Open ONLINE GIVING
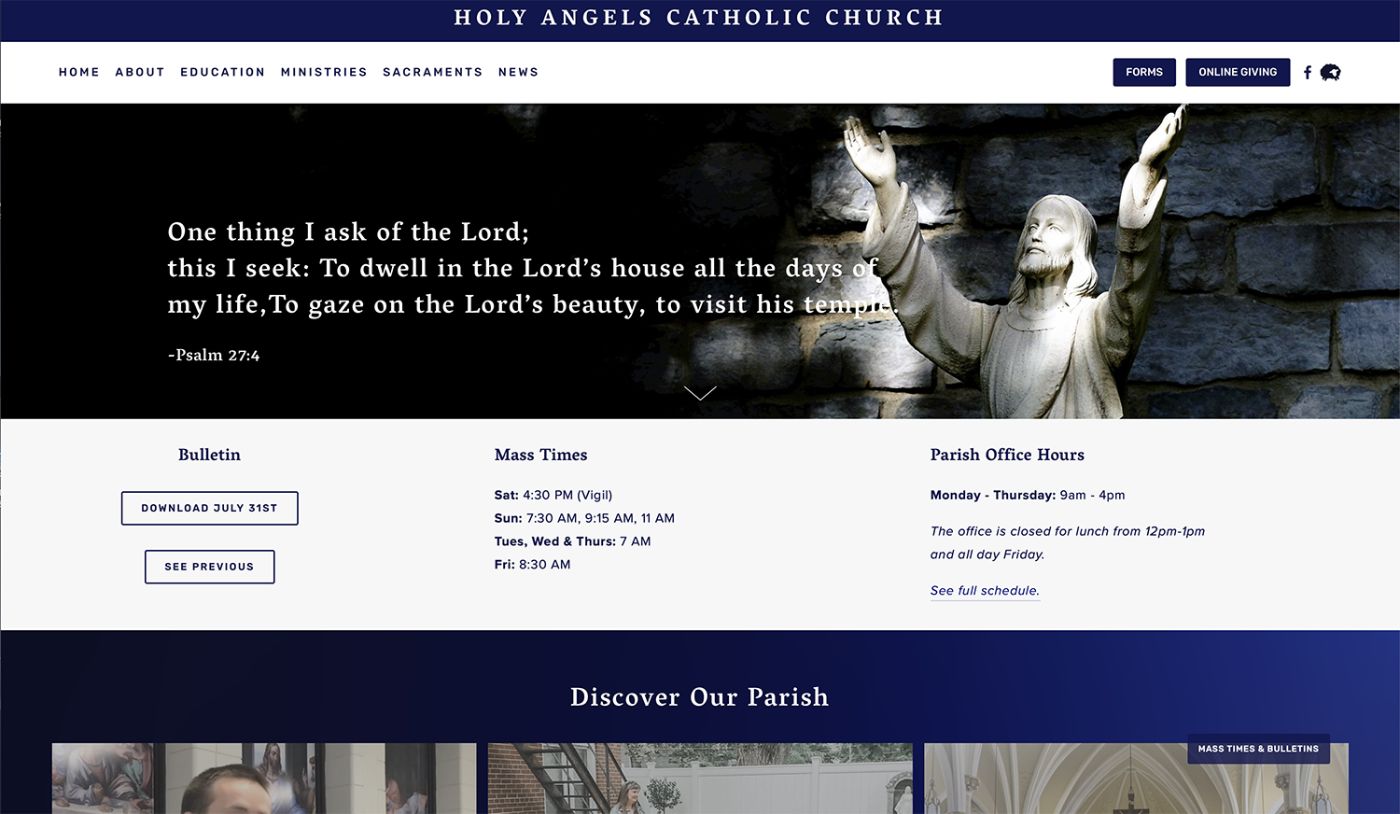This screenshot has height=814, width=1400. 1238,72
